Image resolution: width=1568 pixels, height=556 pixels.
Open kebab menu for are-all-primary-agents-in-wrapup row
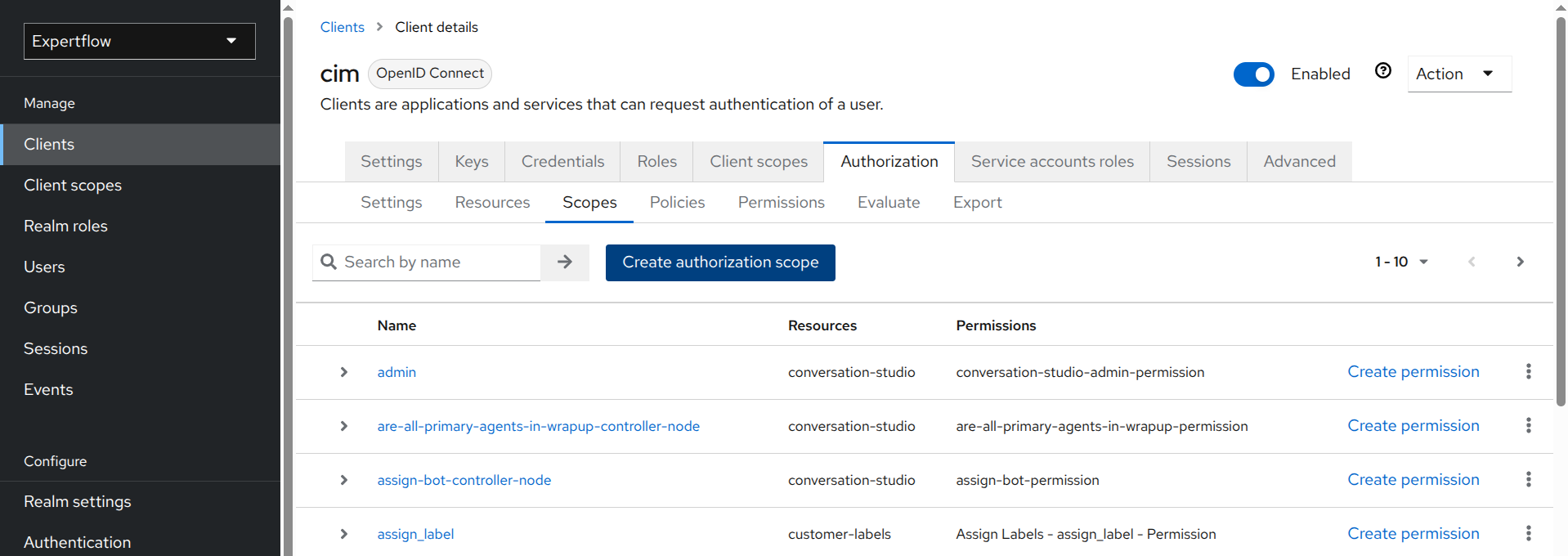(1528, 426)
